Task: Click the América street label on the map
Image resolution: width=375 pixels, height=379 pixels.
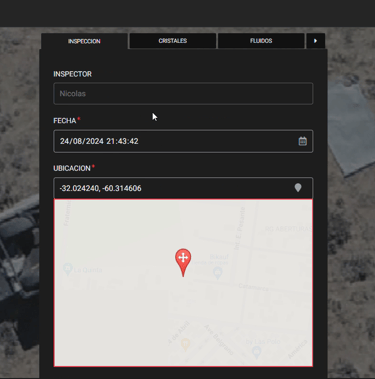Action: [297, 349]
